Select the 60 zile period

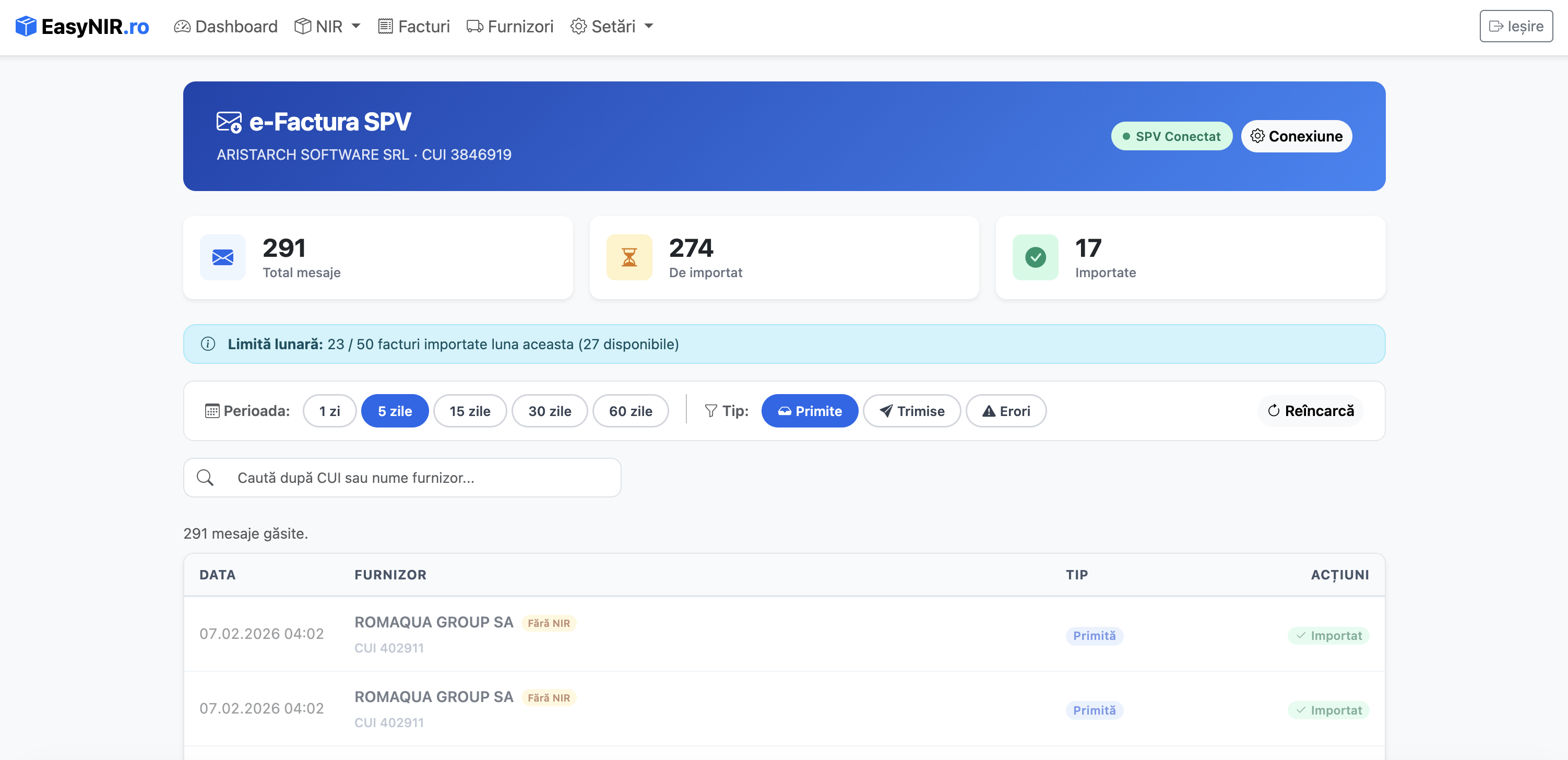tap(631, 411)
